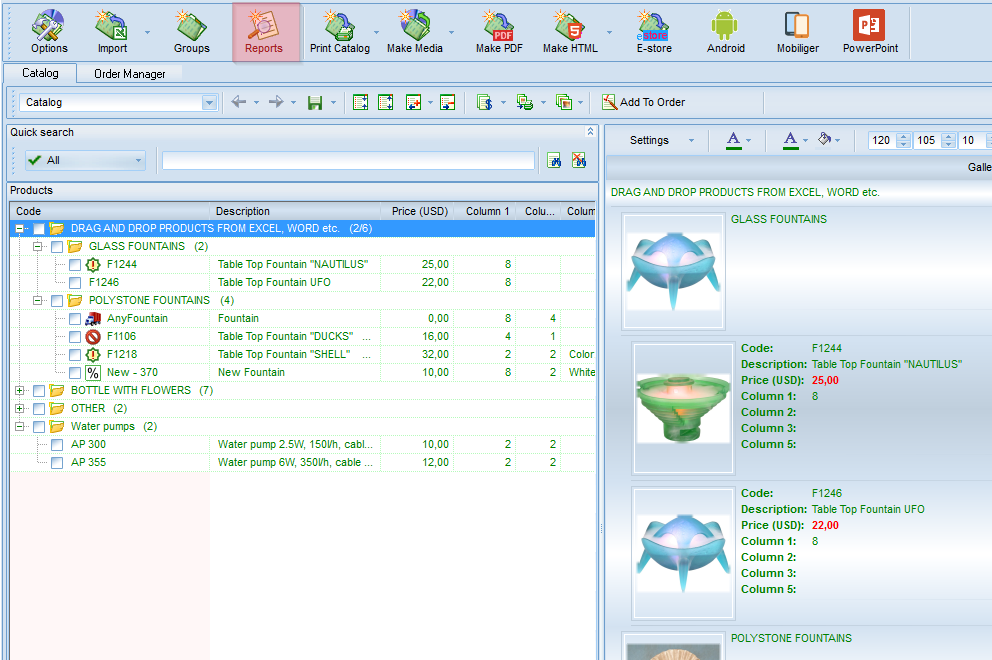Image resolution: width=992 pixels, height=660 pixels.
Task: Toggle the BOTTLE WITH FLOWERS checkbox
Action: 39,391
